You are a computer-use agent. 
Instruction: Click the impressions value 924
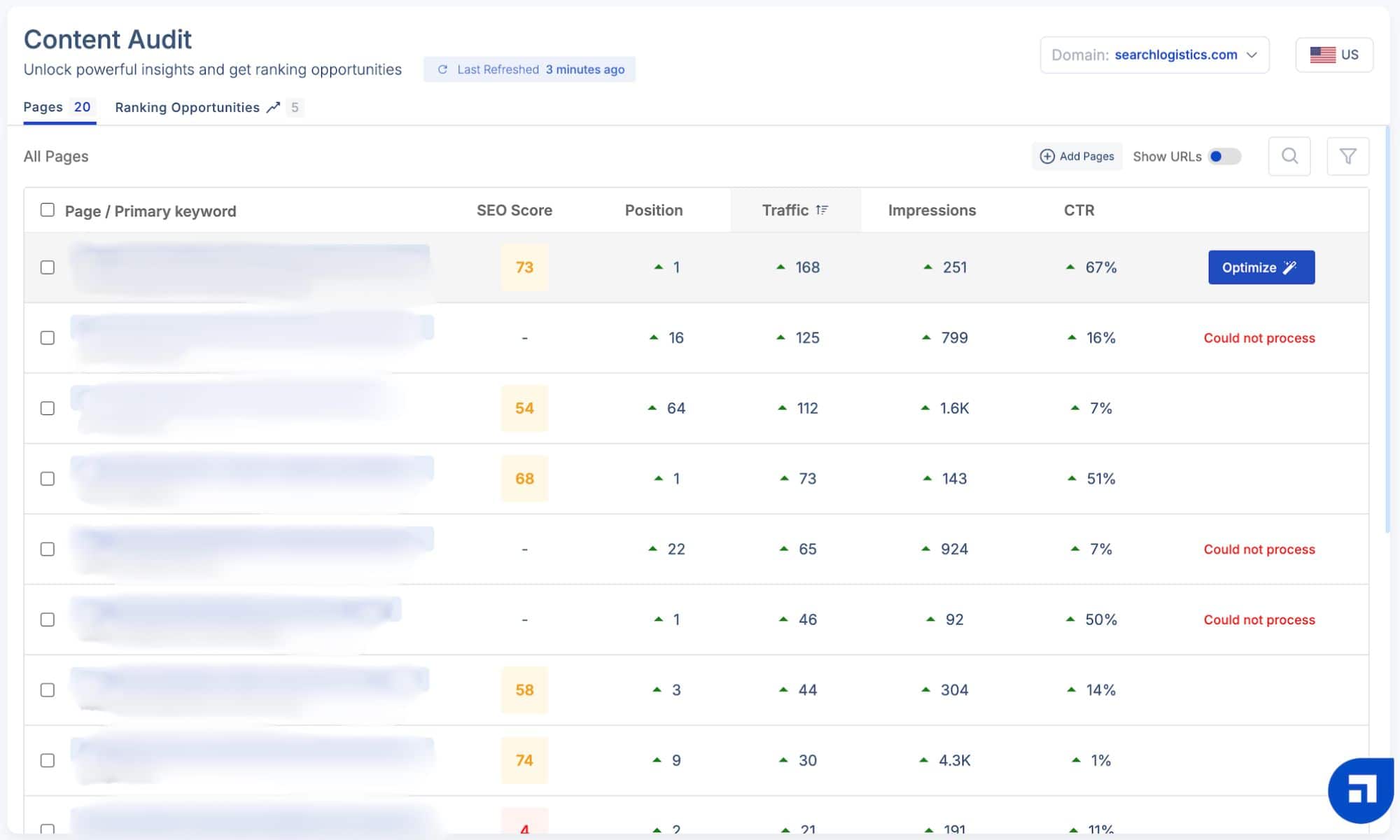[954, 549]
